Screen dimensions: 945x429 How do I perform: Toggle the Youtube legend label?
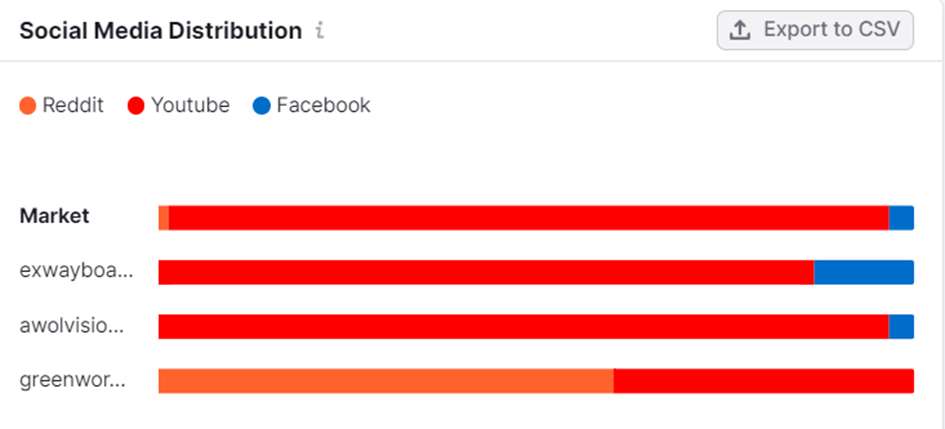(x=190, y=105)
